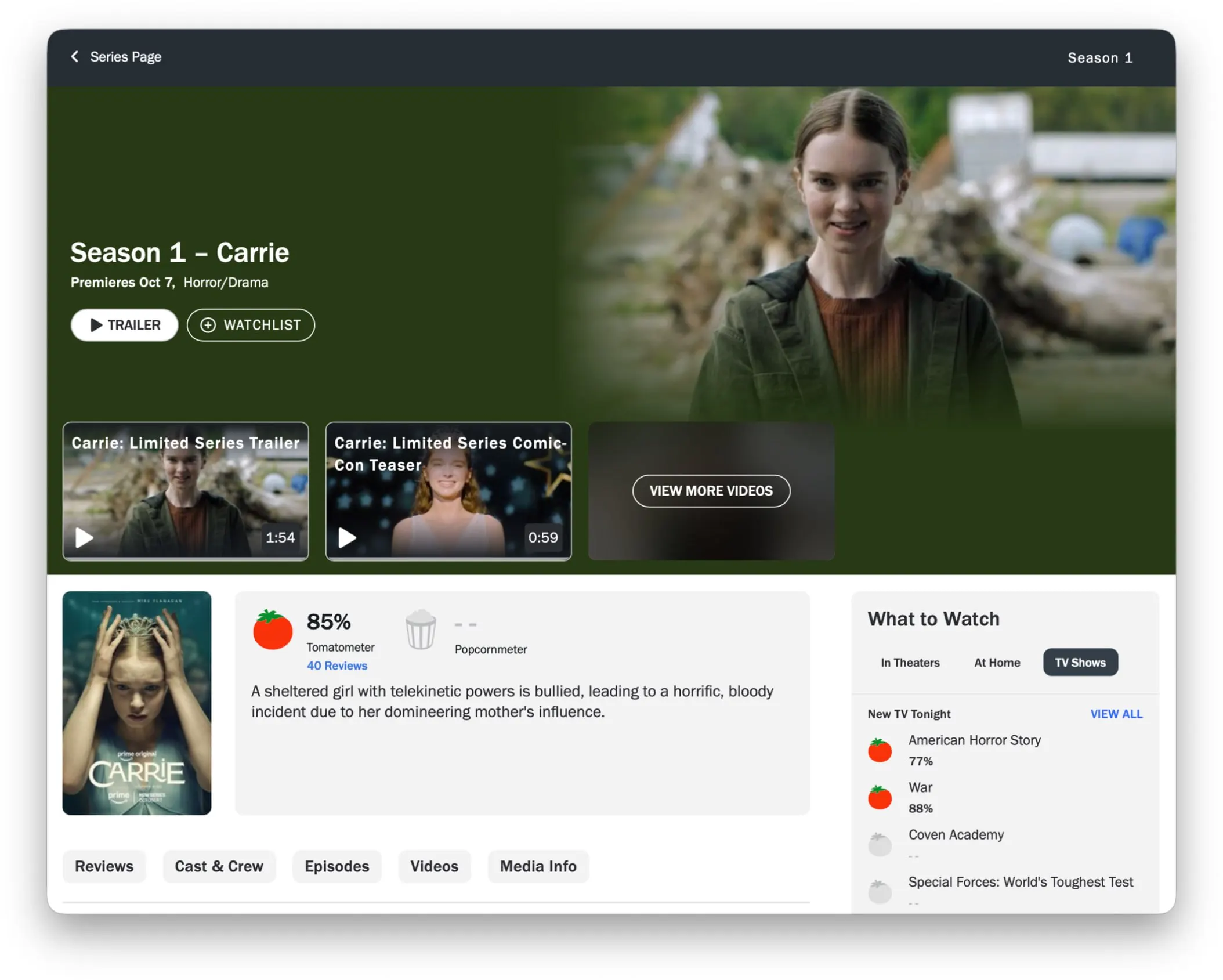This screenshot has height=980, width=1223.
Task: Click VIEW MORE VIDEOS button
Action: (x=711, y=491)
